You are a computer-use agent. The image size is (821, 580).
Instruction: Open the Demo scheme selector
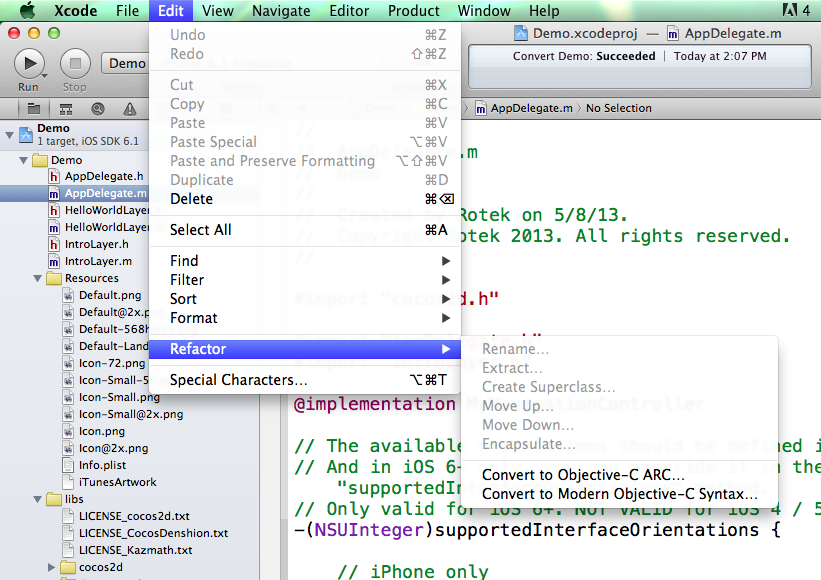(x=126, y=63)
